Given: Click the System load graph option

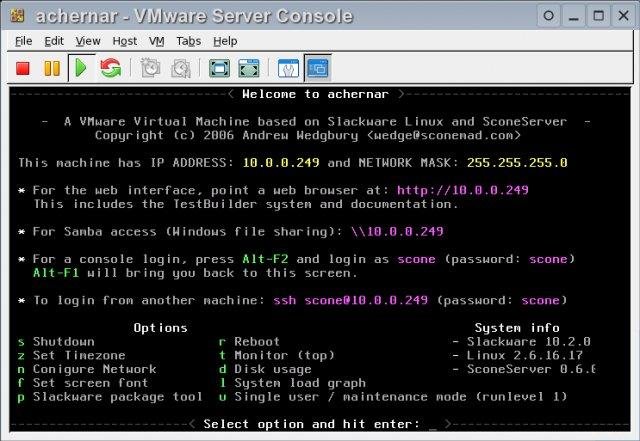Looking at the screenshot, I should 292,383.
